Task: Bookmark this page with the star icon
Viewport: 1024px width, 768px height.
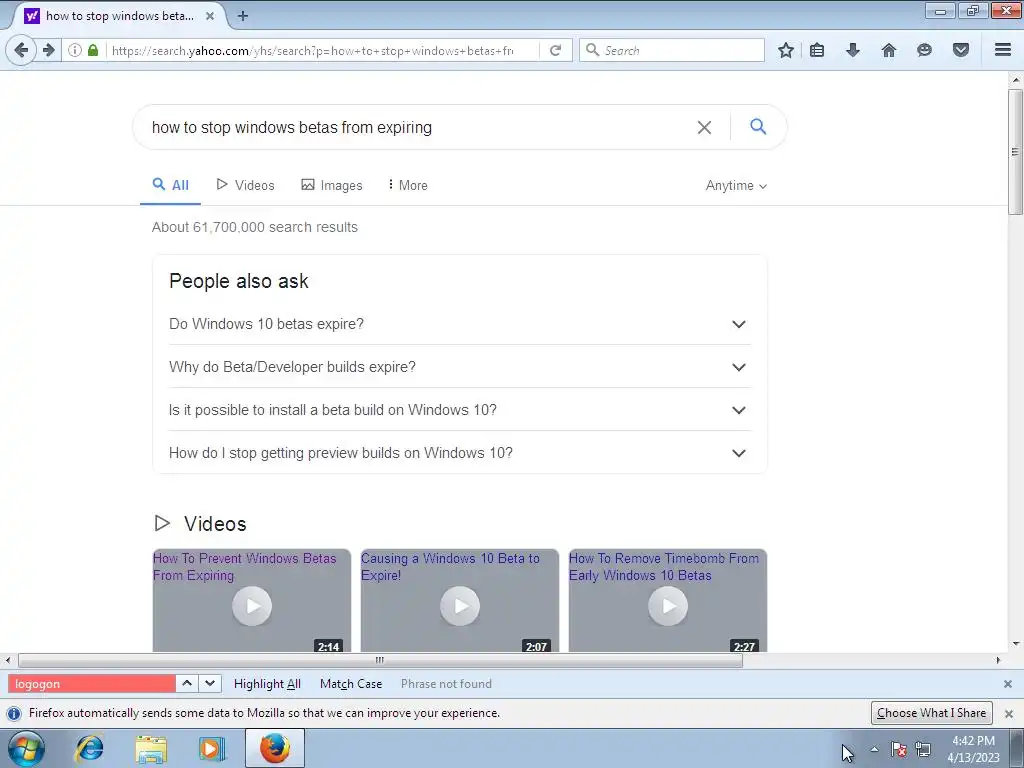Action: 786,50
